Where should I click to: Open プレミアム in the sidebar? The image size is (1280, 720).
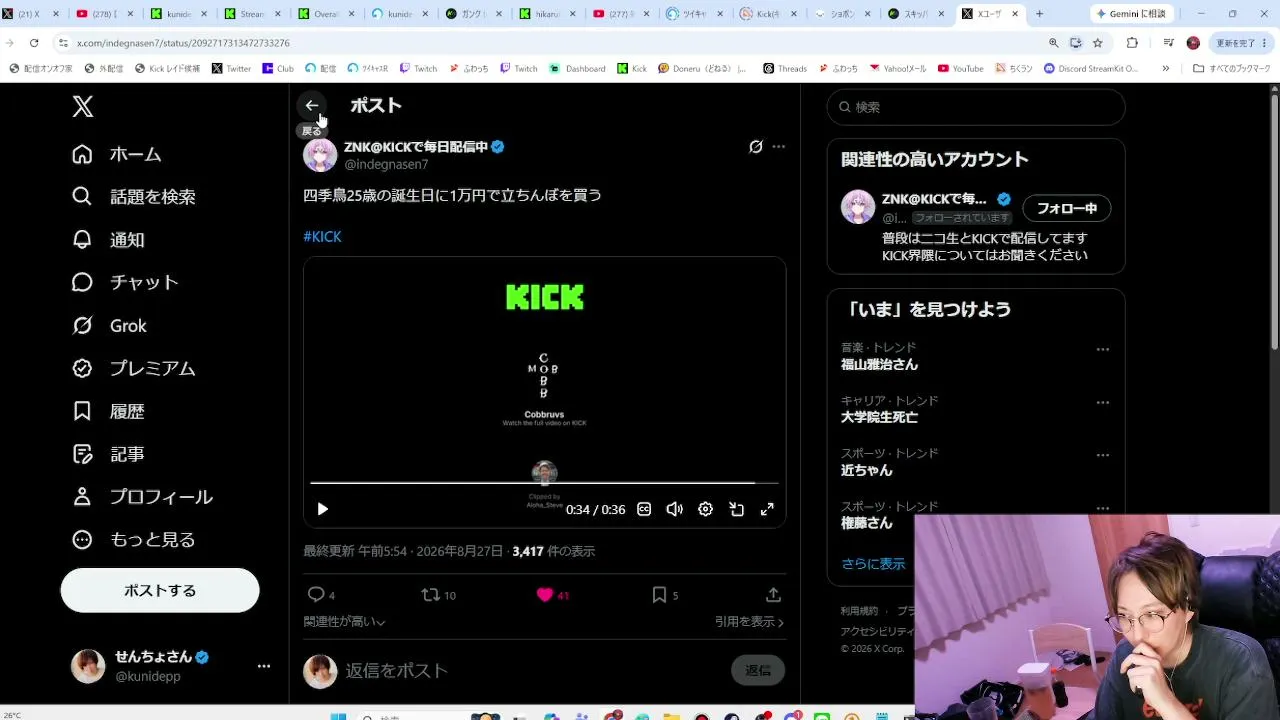tap(134, 368)
